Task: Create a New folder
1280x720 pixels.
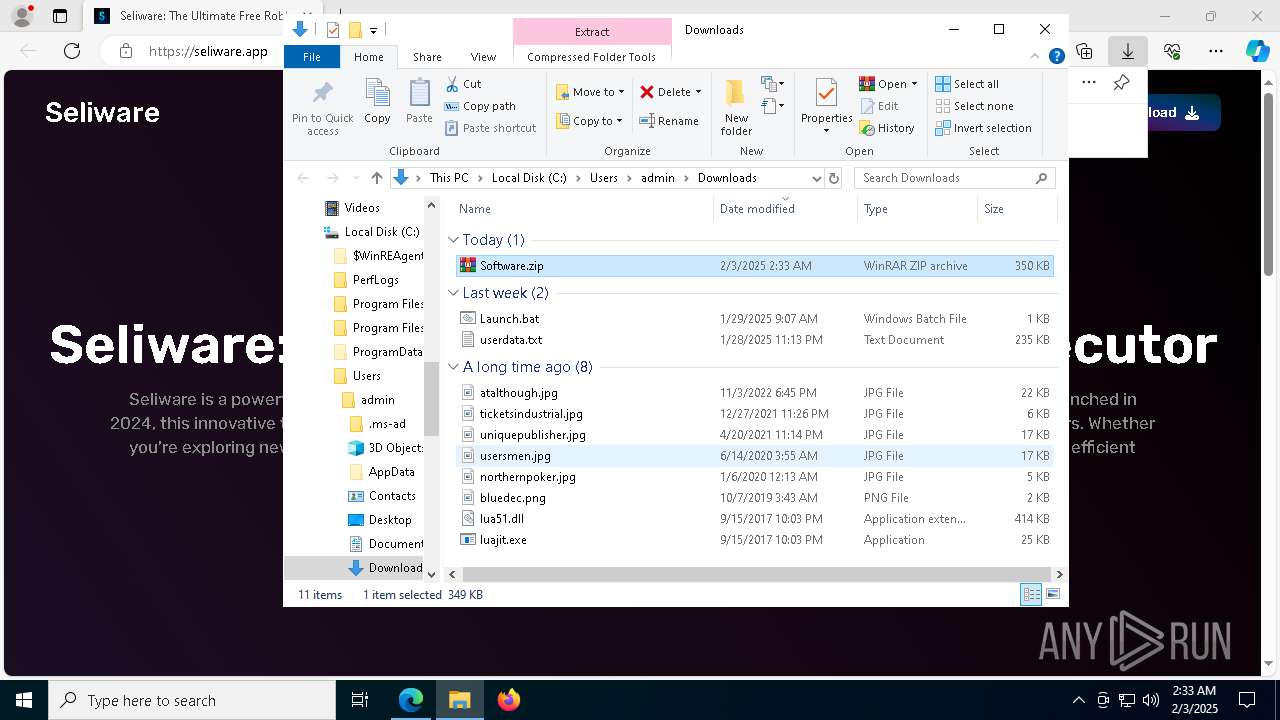Action: click(x=736, y=107)
